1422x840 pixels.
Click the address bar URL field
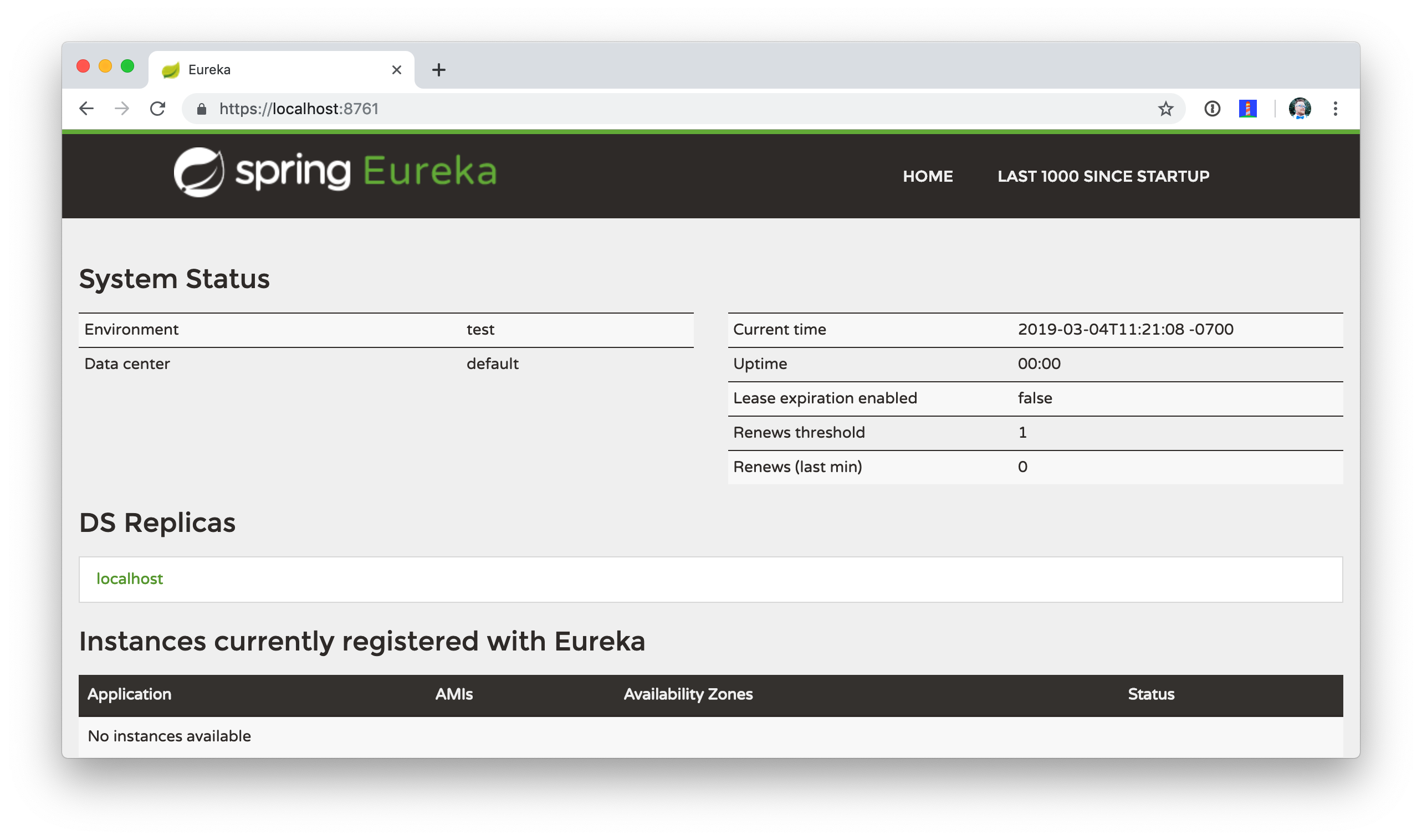[623, 109]
